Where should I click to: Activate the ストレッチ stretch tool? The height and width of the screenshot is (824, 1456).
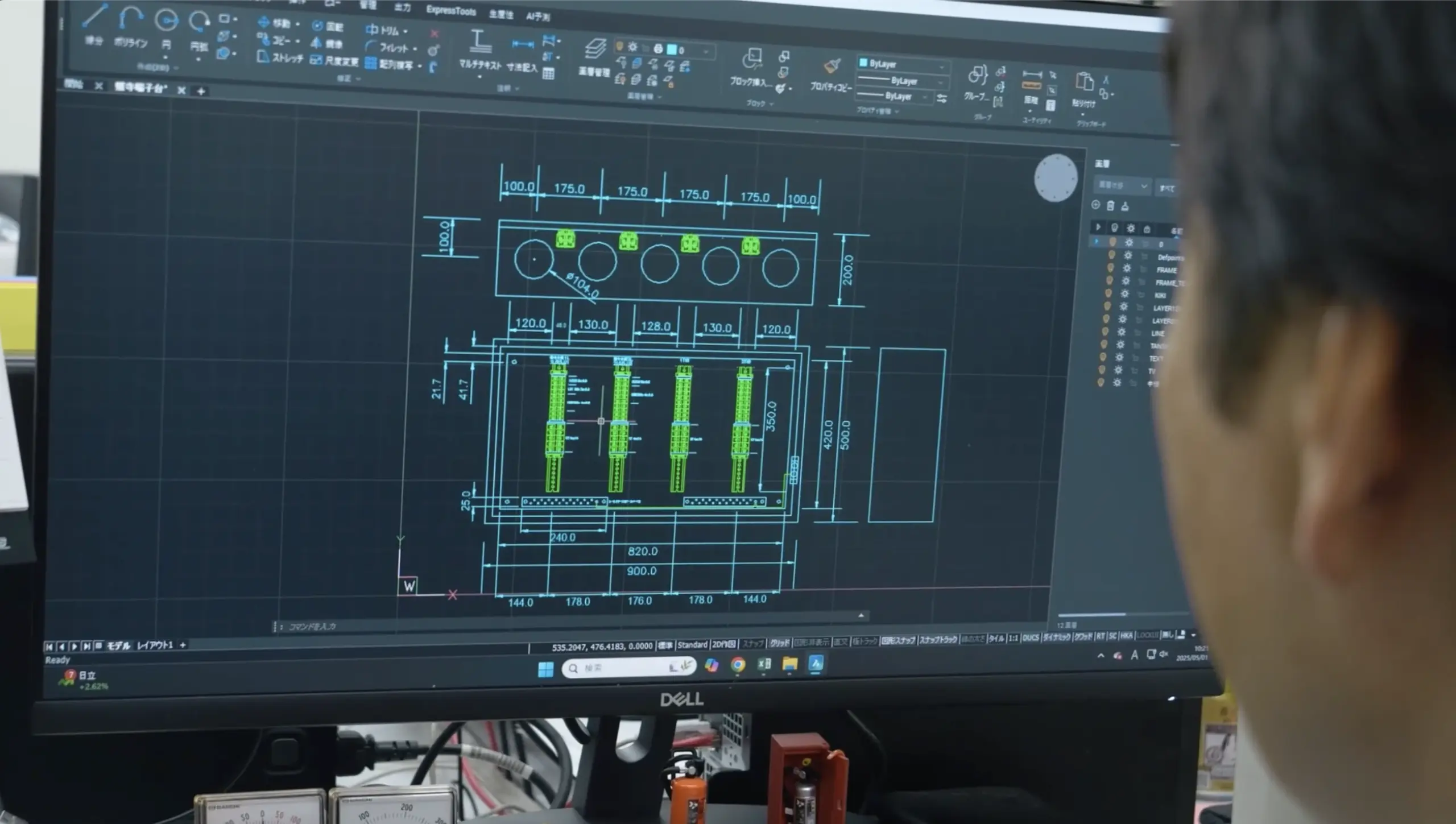coord(279,57)
